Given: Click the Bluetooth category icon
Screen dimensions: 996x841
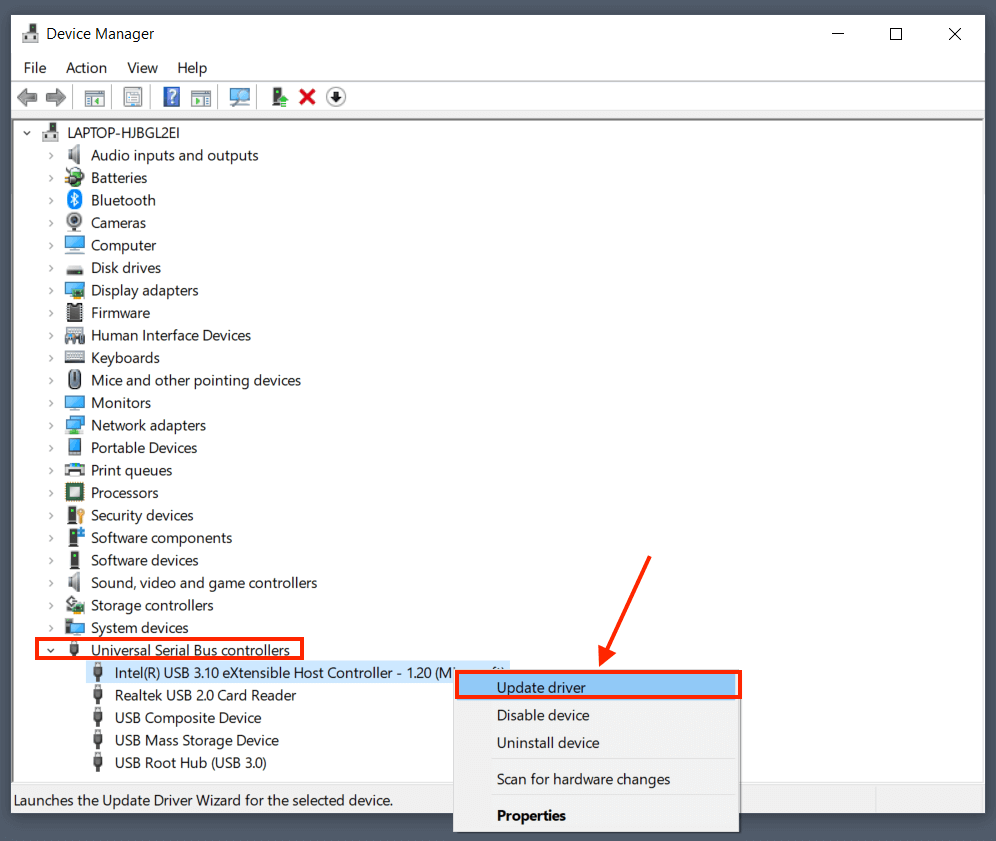Looking at the screenshot, I should [74, 200].
